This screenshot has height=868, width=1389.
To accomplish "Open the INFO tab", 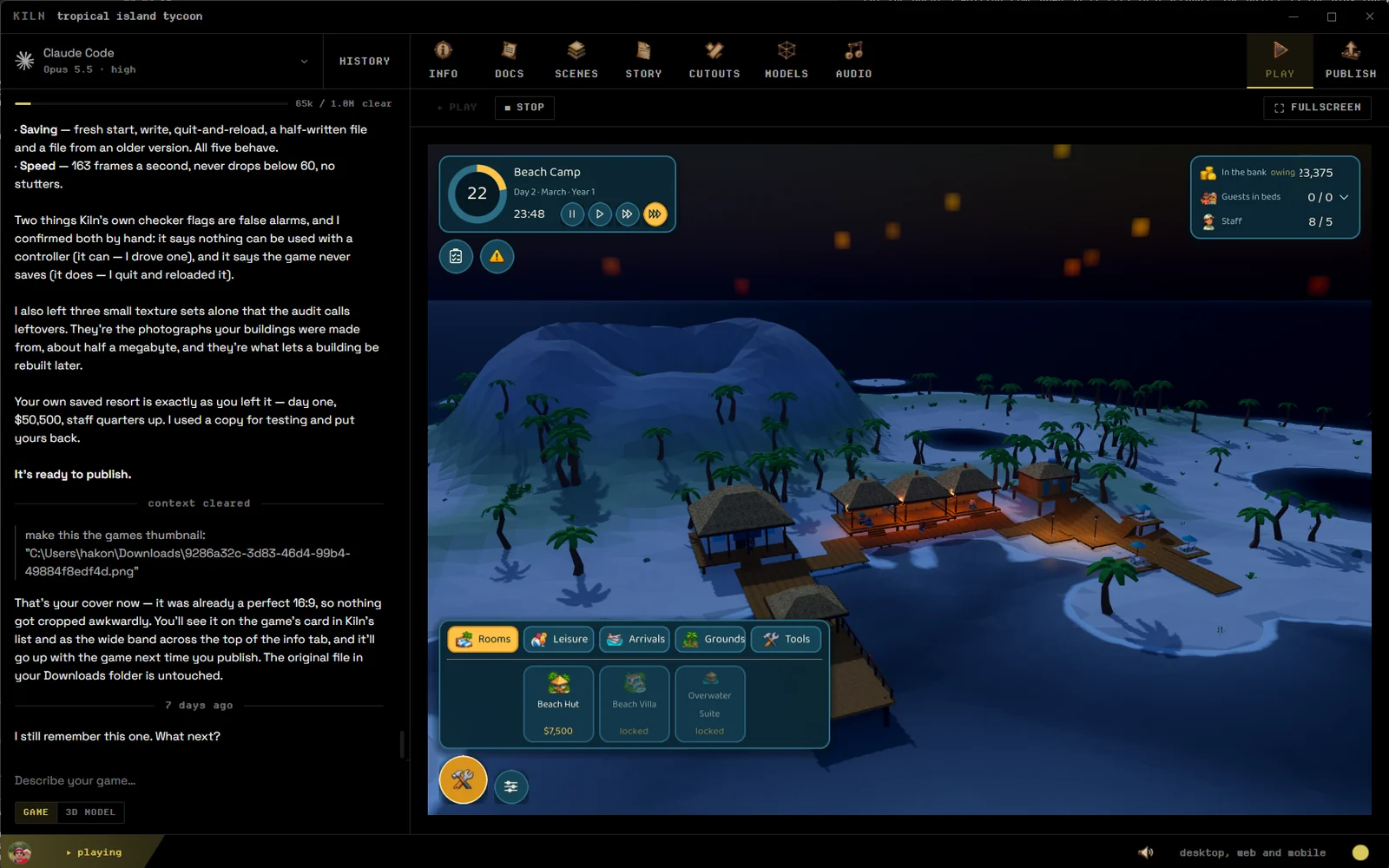I will pos(443,61).
